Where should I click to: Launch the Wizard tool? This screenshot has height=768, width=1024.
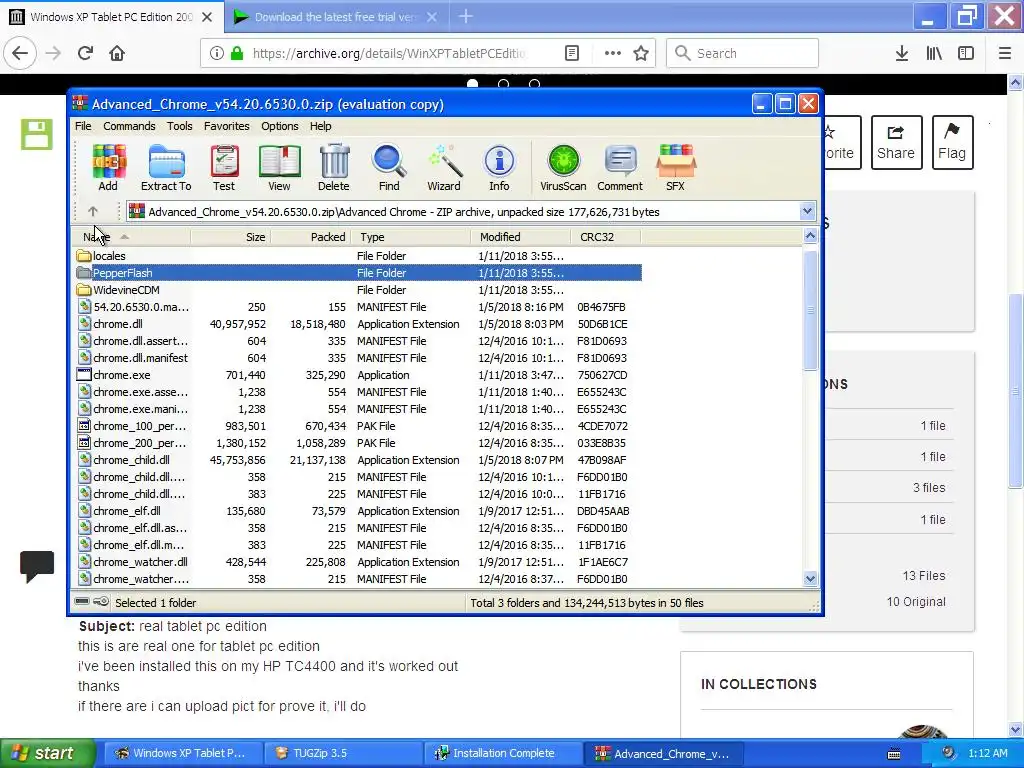point(444,168)
